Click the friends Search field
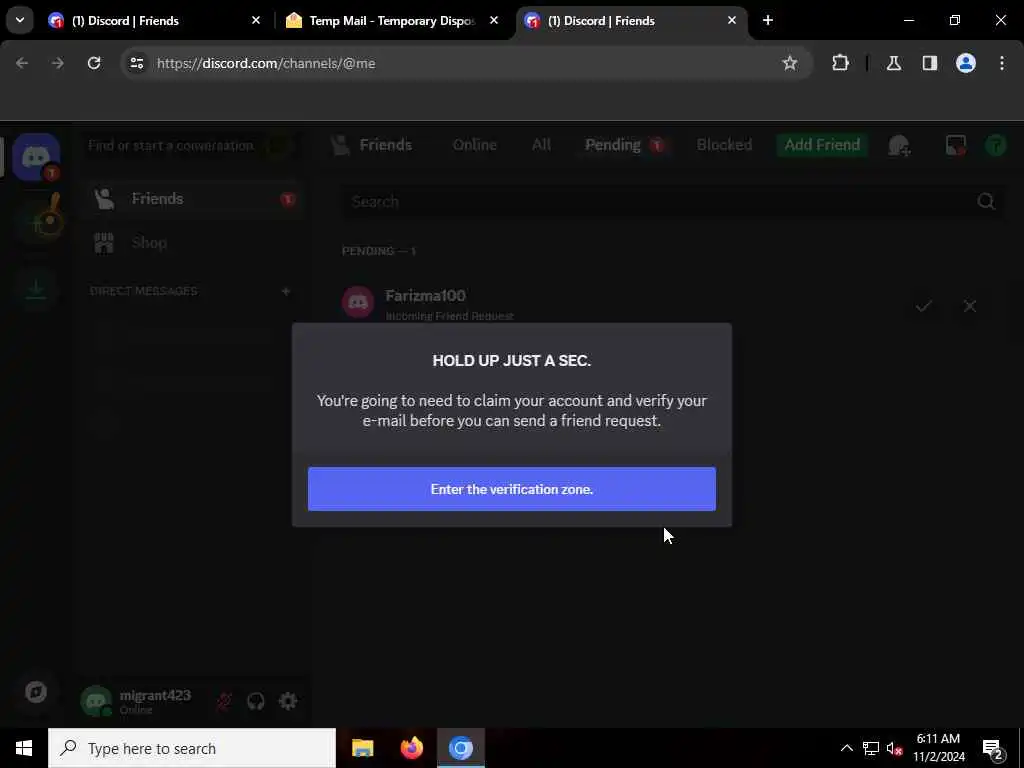This screenshot has height=768, width=1024. pos(673,201)
